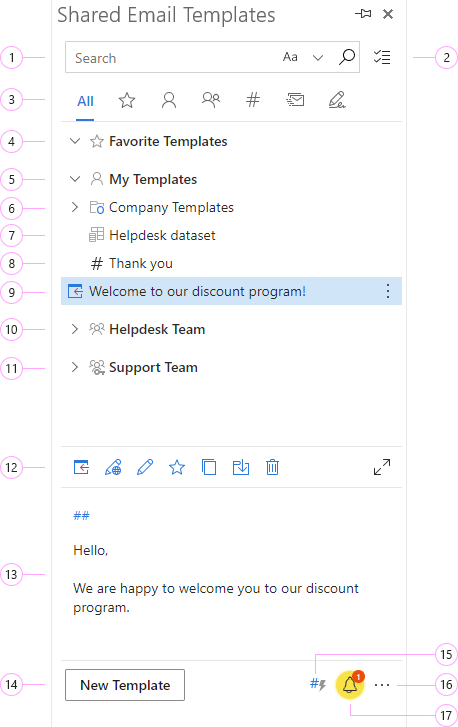
Task: Pin the Shared Email Templates pane
Action: [363, 14]
